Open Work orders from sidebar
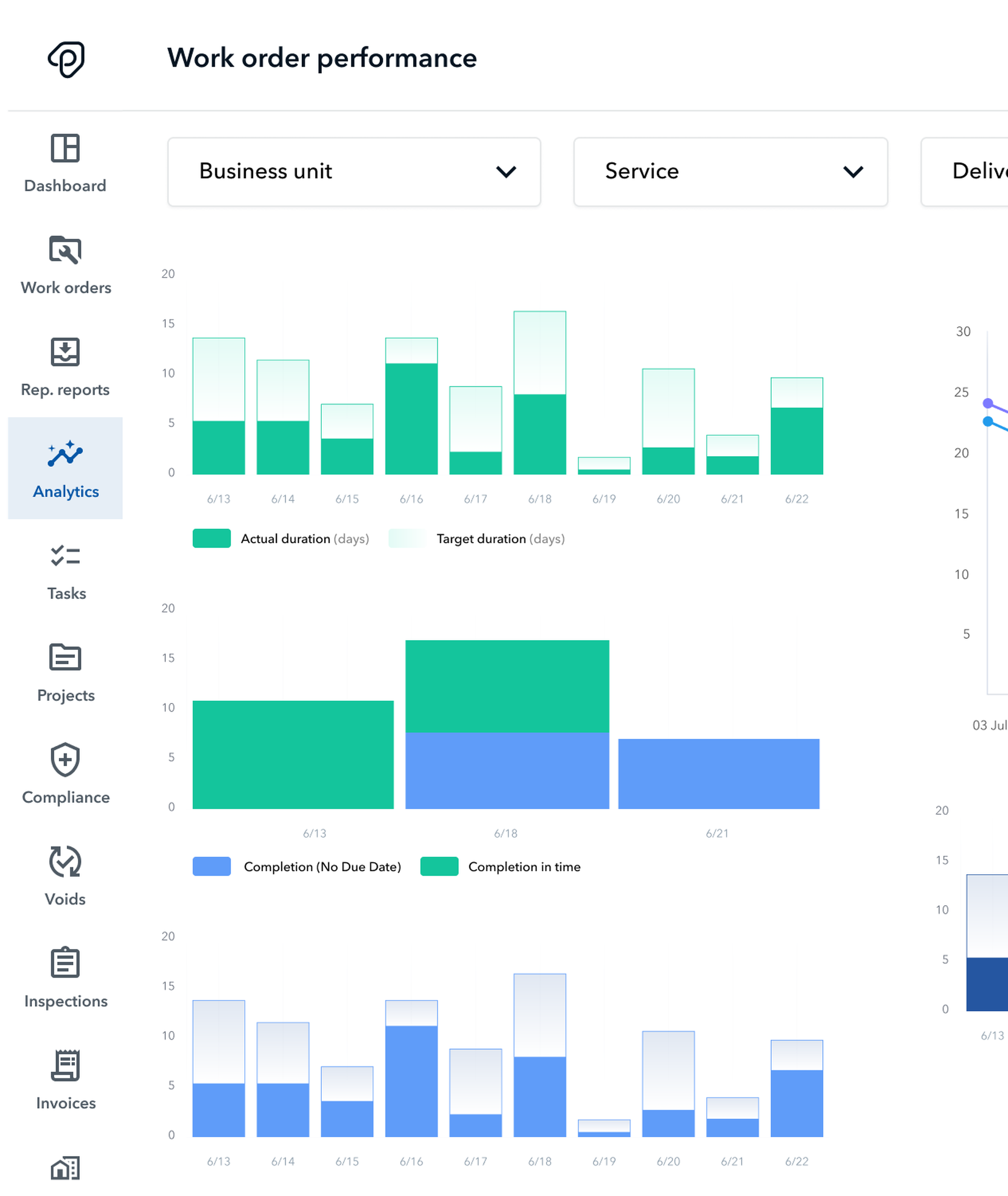This screenshot has height=1196, width=1008. (65, 250)
